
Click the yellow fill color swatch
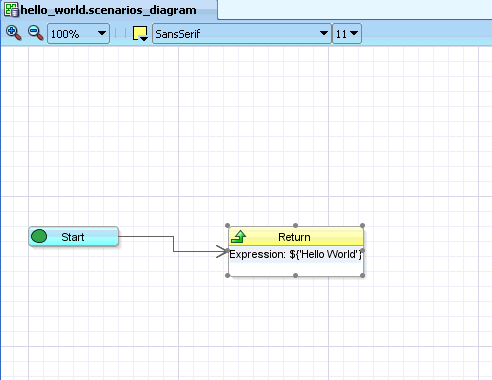point(139,33)
